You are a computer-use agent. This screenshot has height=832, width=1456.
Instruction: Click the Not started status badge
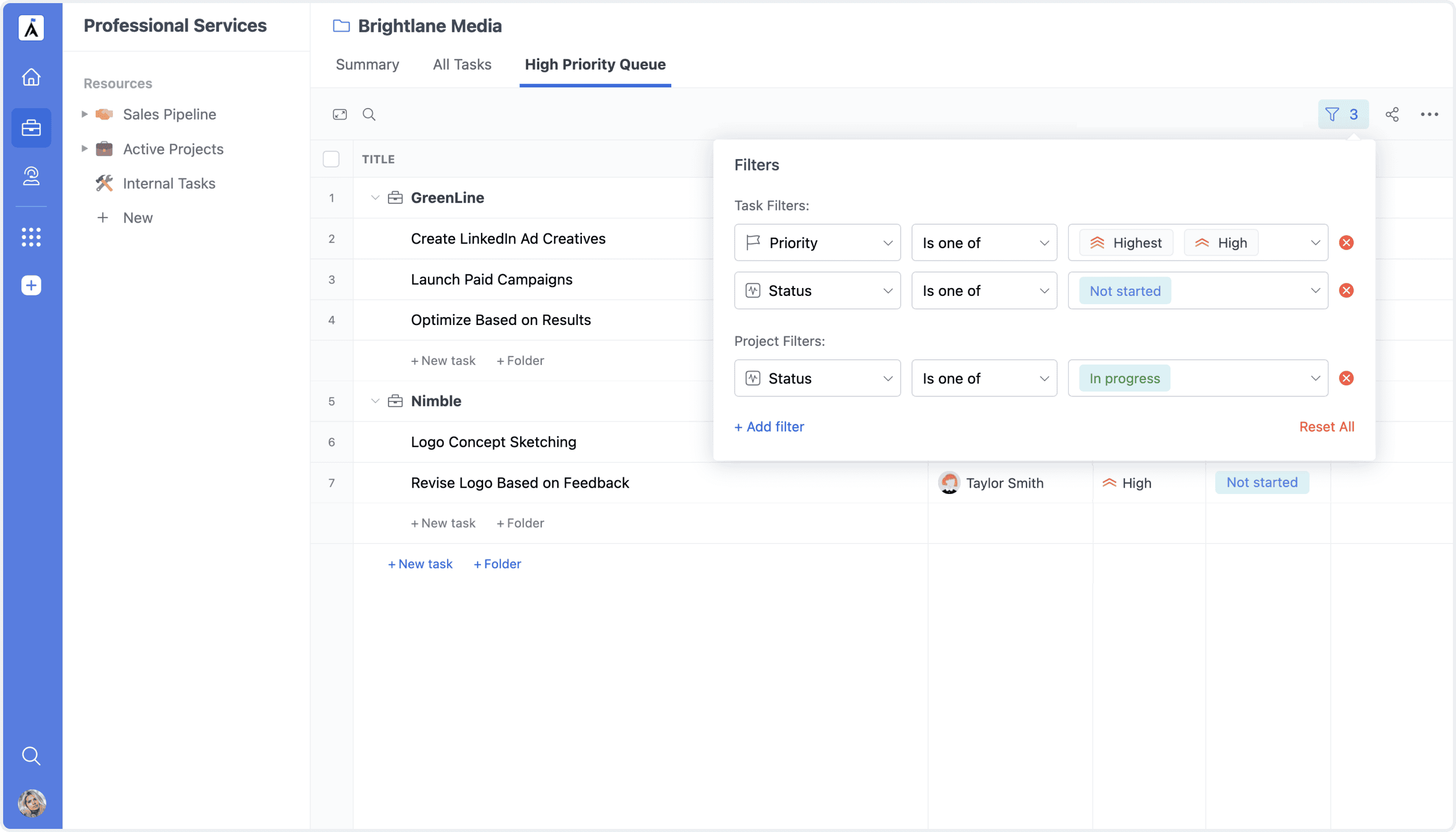tap(1261, 483)
